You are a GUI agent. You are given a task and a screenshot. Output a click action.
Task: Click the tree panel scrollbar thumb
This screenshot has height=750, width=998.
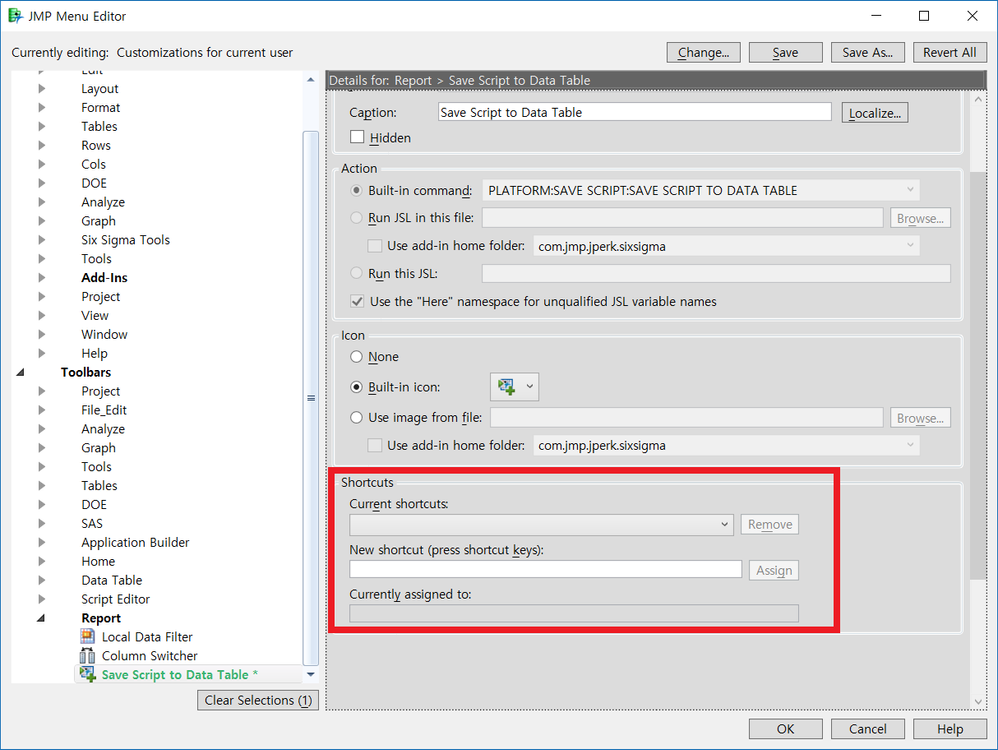(311, 398)
